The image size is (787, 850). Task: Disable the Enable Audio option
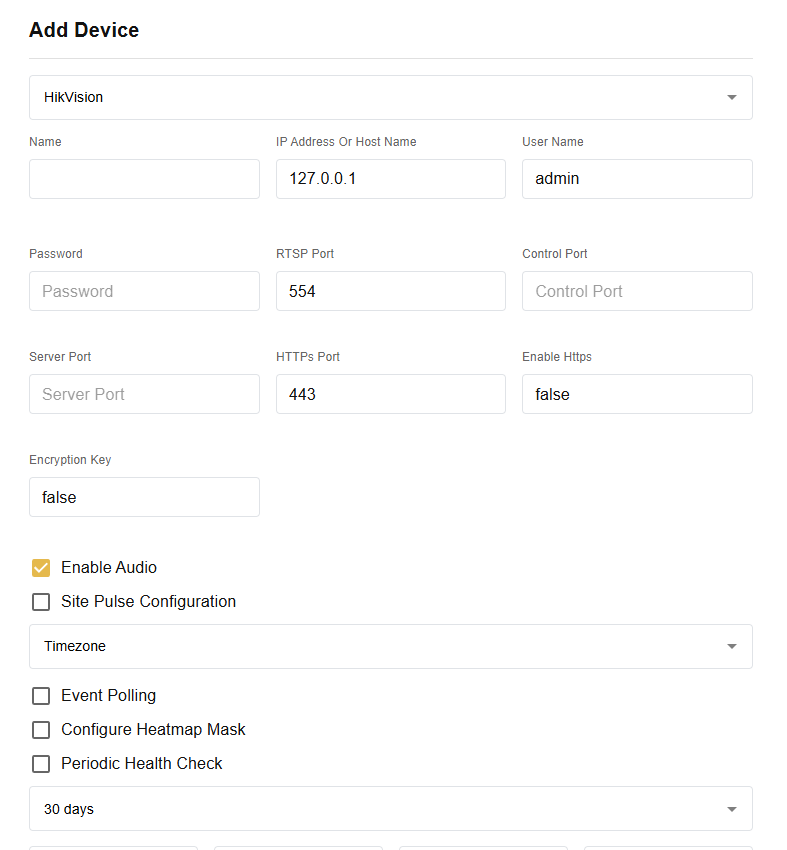point(41,567)
